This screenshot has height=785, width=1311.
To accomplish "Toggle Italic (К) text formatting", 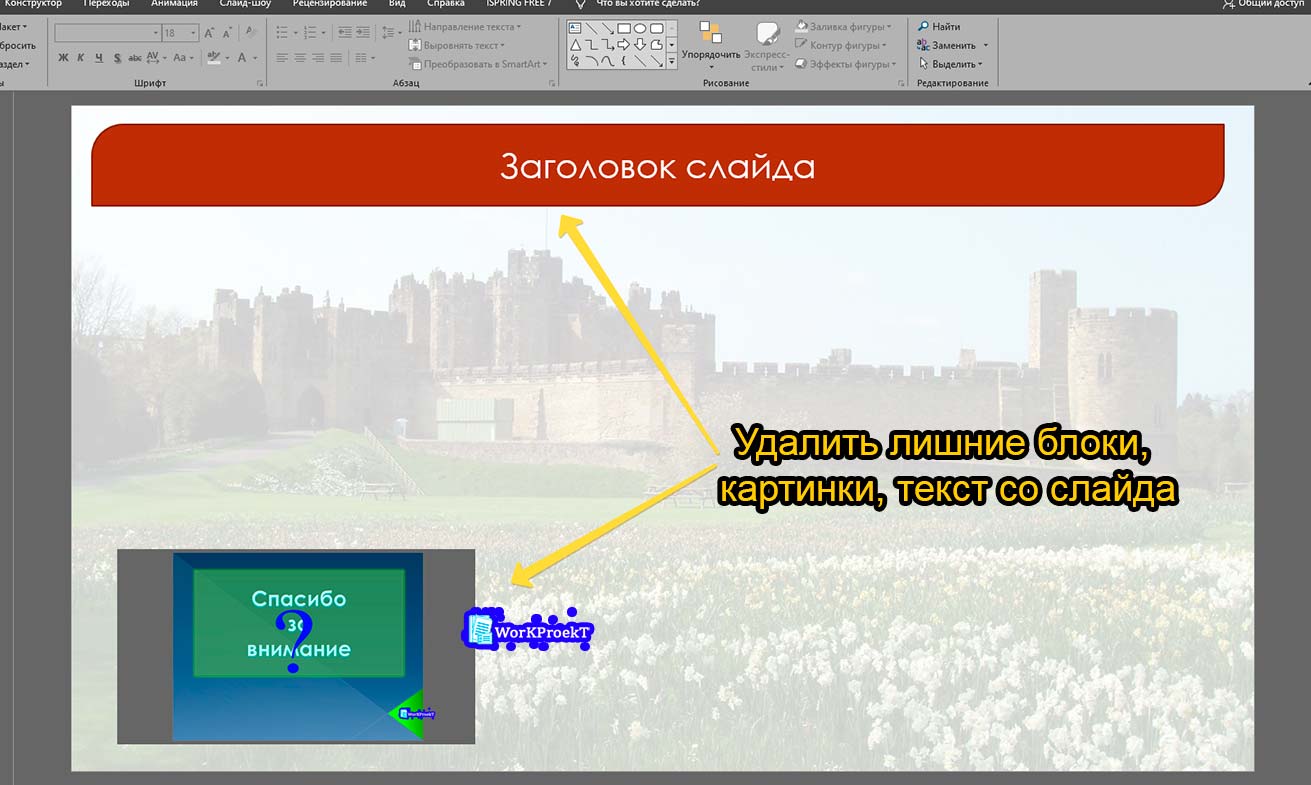I will point(81,58).
